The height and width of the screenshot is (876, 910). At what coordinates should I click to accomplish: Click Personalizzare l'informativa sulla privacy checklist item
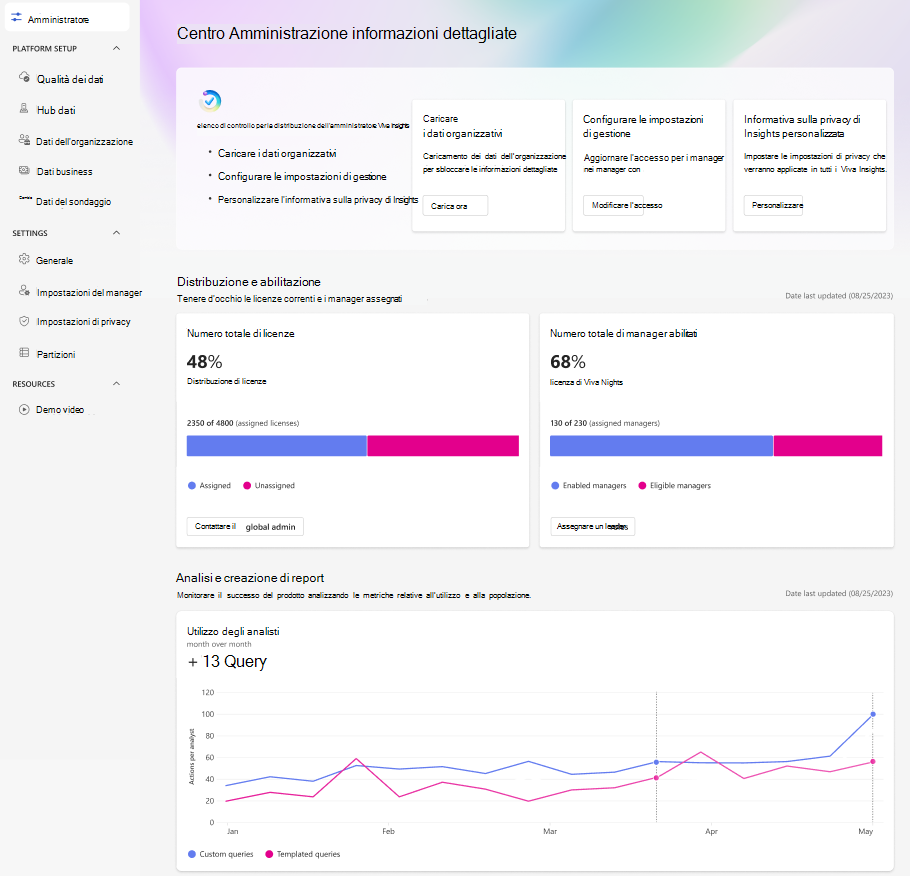point(318,200)
